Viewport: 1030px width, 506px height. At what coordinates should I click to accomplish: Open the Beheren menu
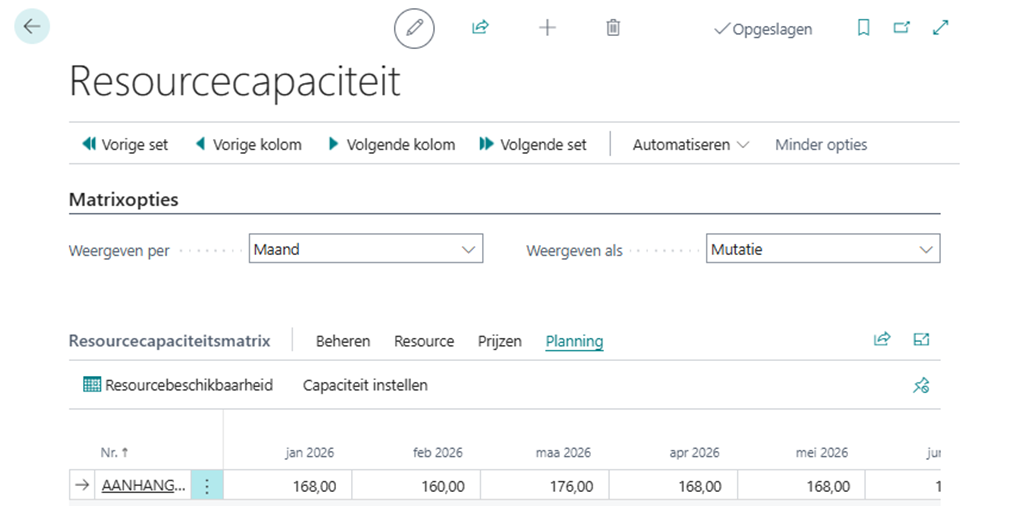coord(343,341)
